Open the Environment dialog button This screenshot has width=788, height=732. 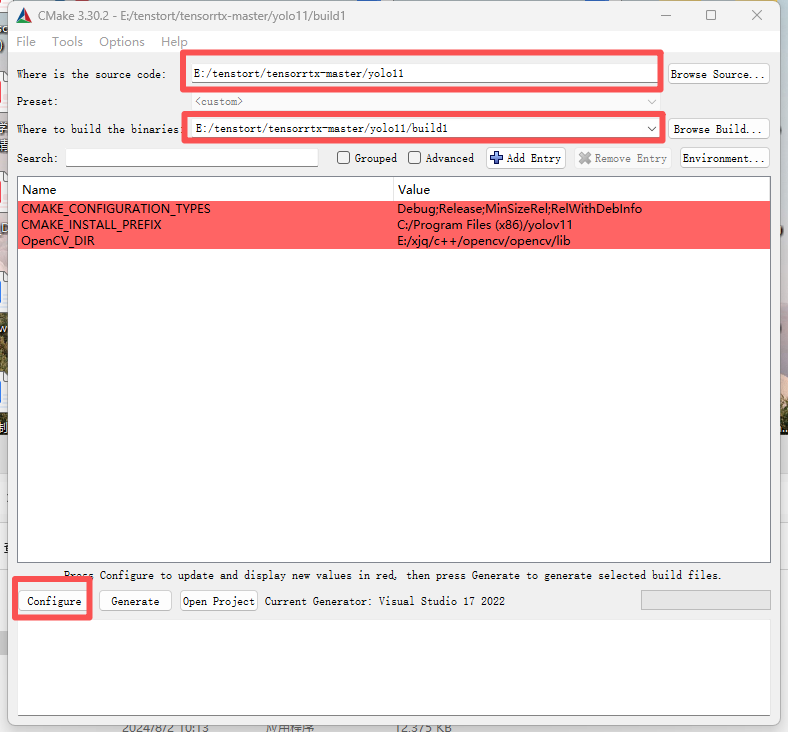click(x=725, y=158)
